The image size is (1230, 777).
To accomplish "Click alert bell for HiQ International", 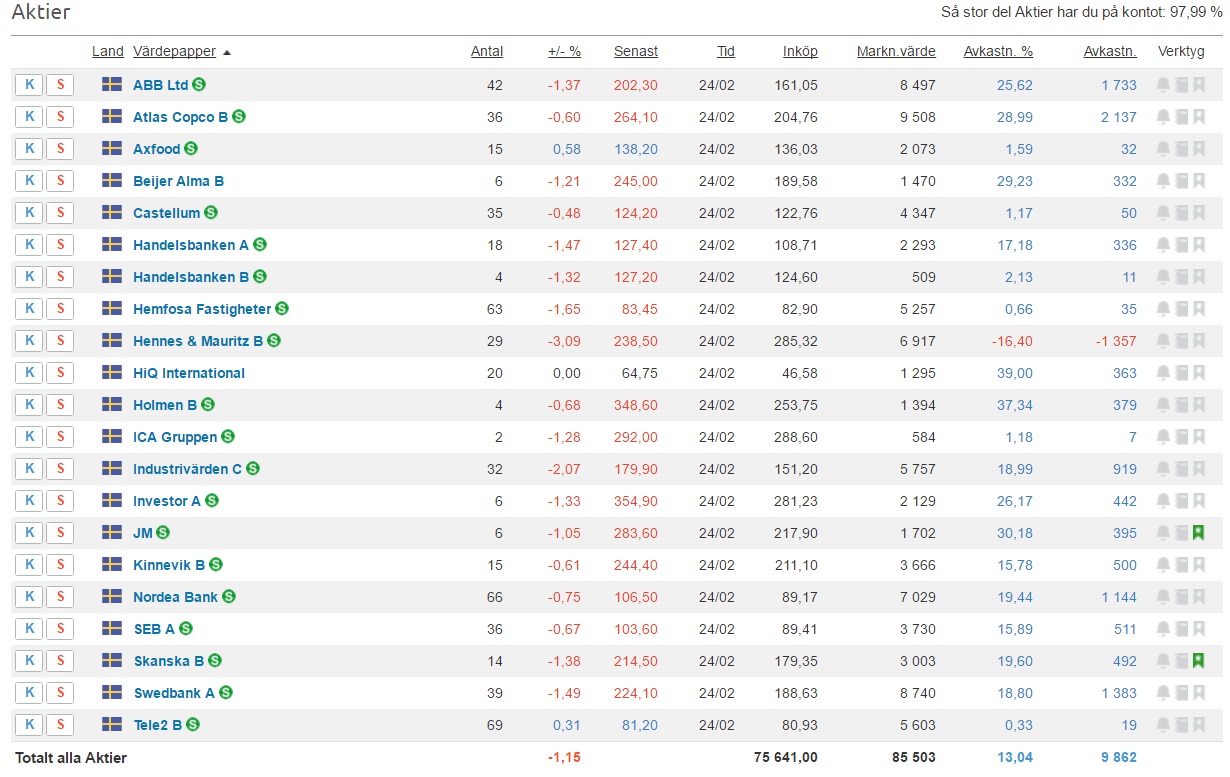I will click(x=1163, y=373).
